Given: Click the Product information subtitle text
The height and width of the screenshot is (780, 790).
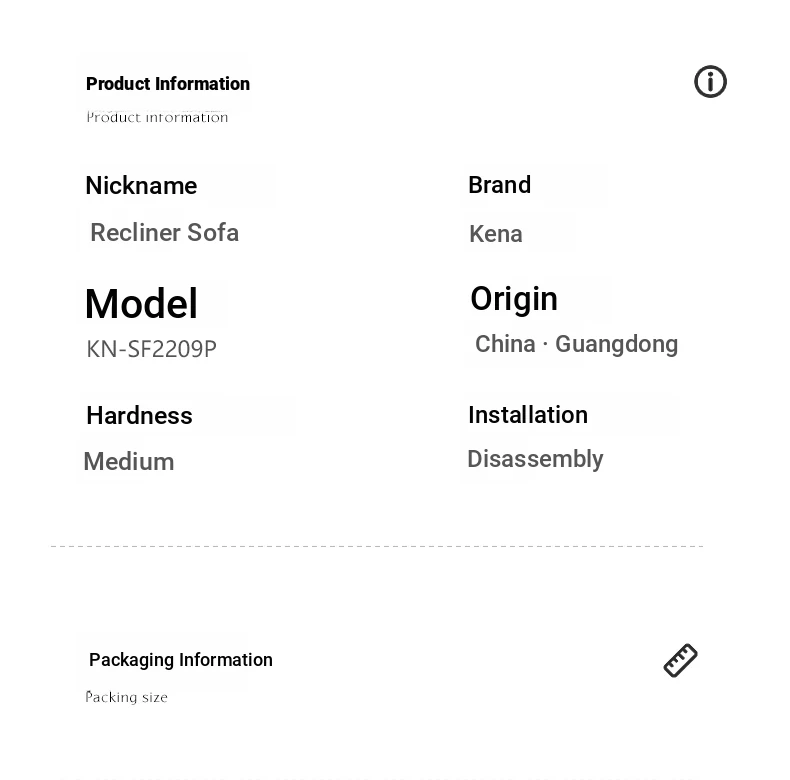Looking at the screenshot, I should [x=157, y=117].
